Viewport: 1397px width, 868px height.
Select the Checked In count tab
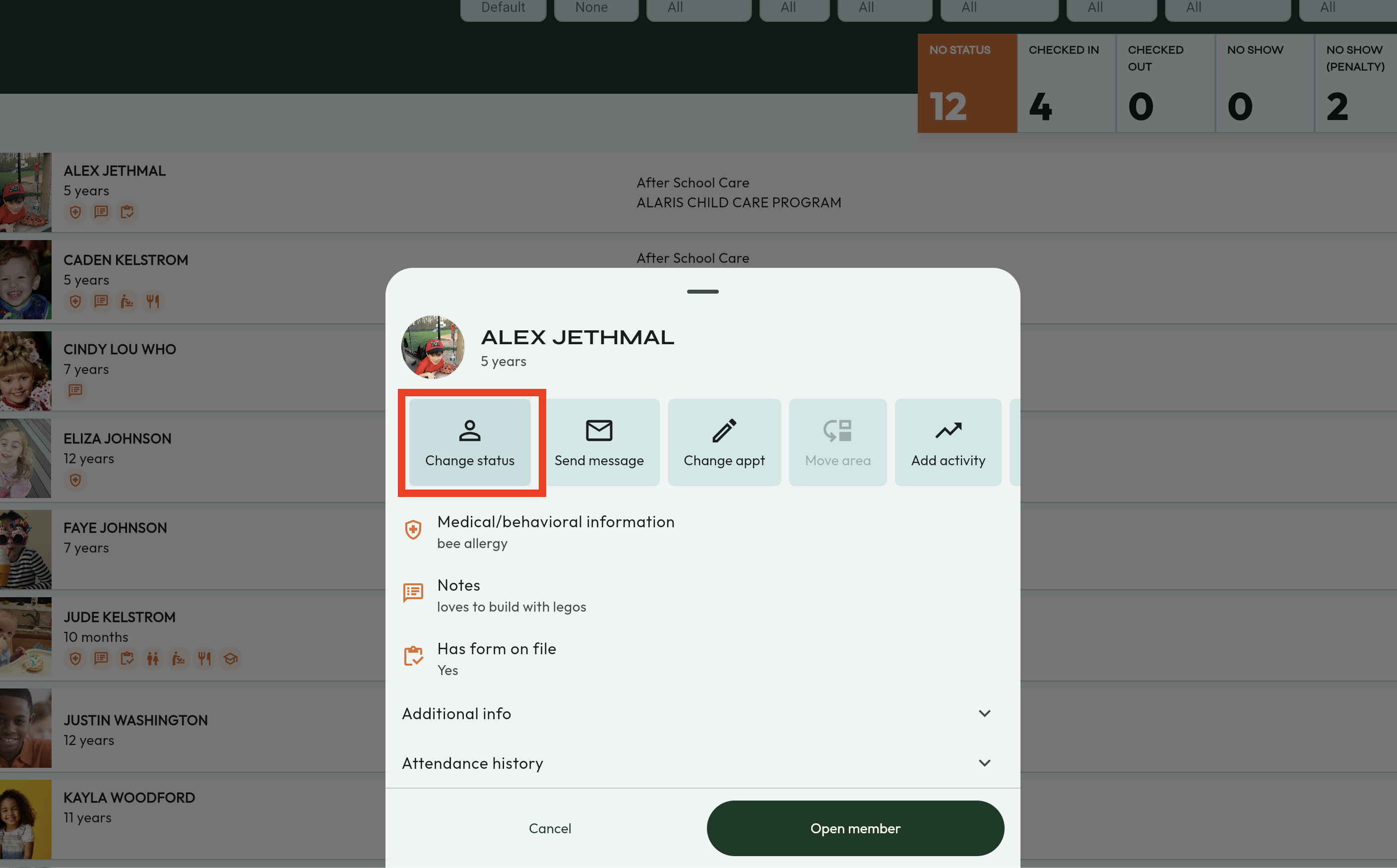coord(1066,83)
